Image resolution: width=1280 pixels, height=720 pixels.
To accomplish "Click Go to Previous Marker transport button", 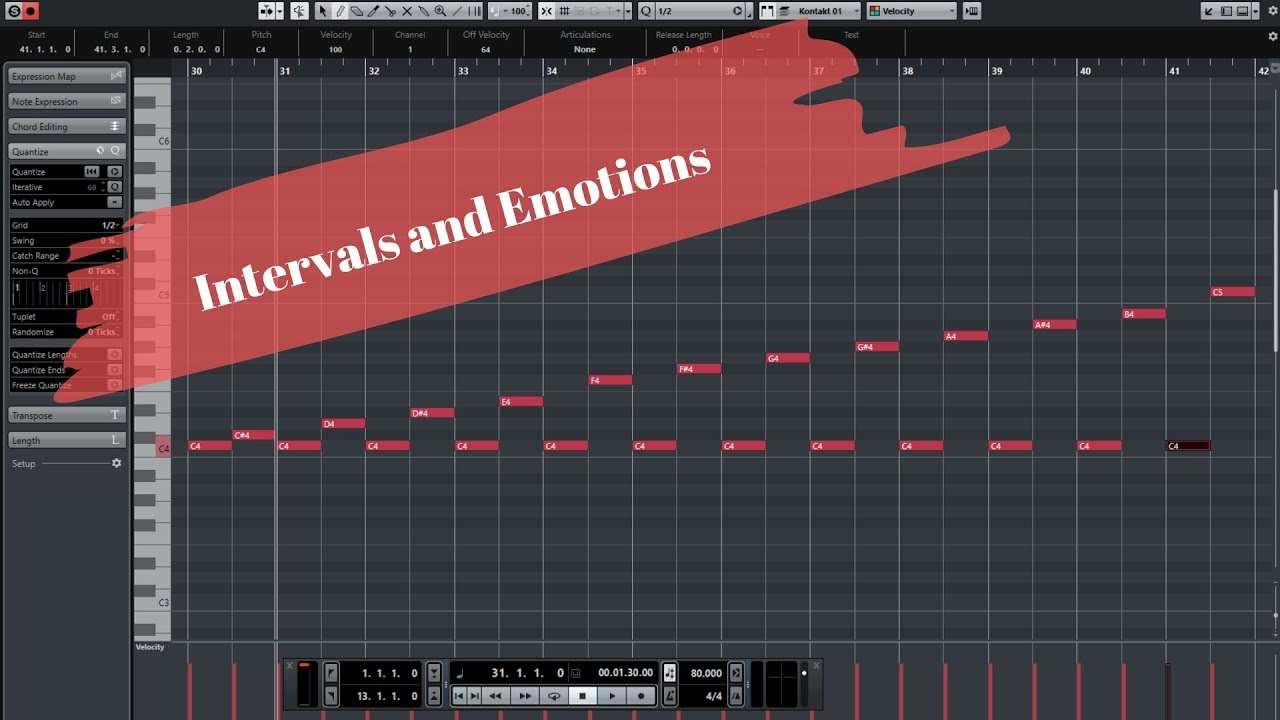I will [x=459, y=696].
